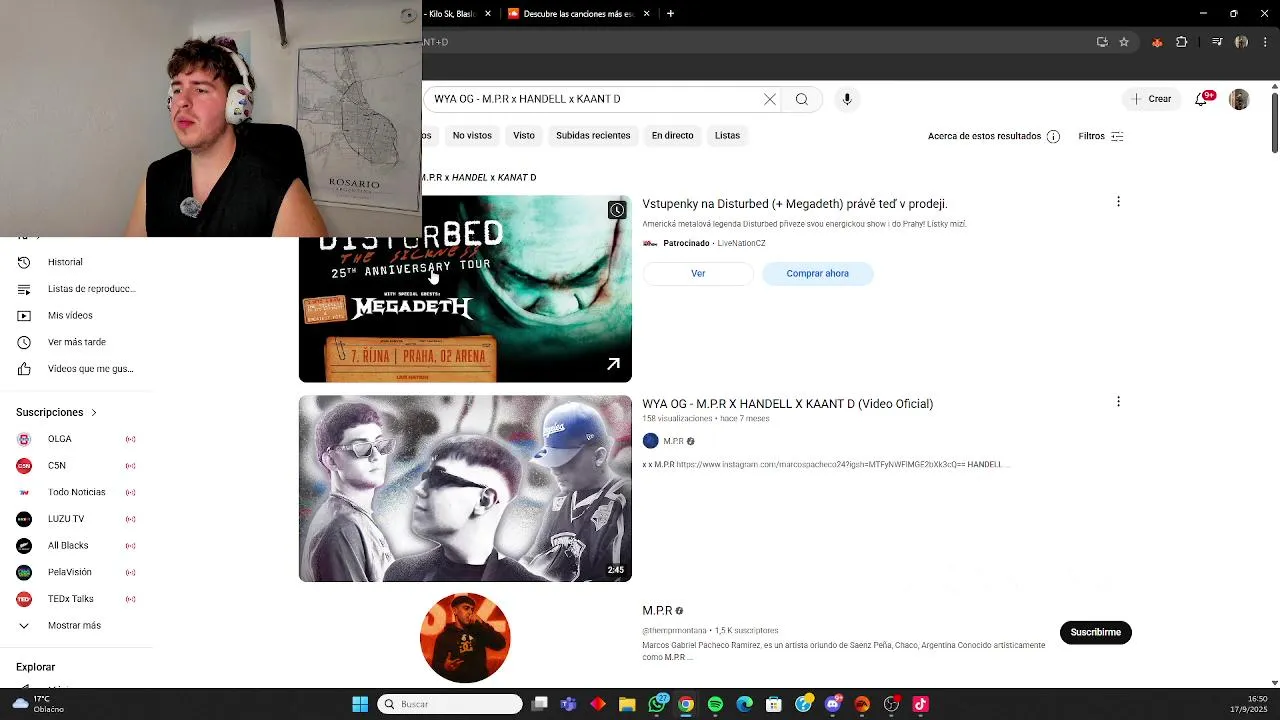Image resolution: width=1280 pixels, height=720 pixels.
Task: Open Todo Noticias subscription channel
Action: pos(76,492)
